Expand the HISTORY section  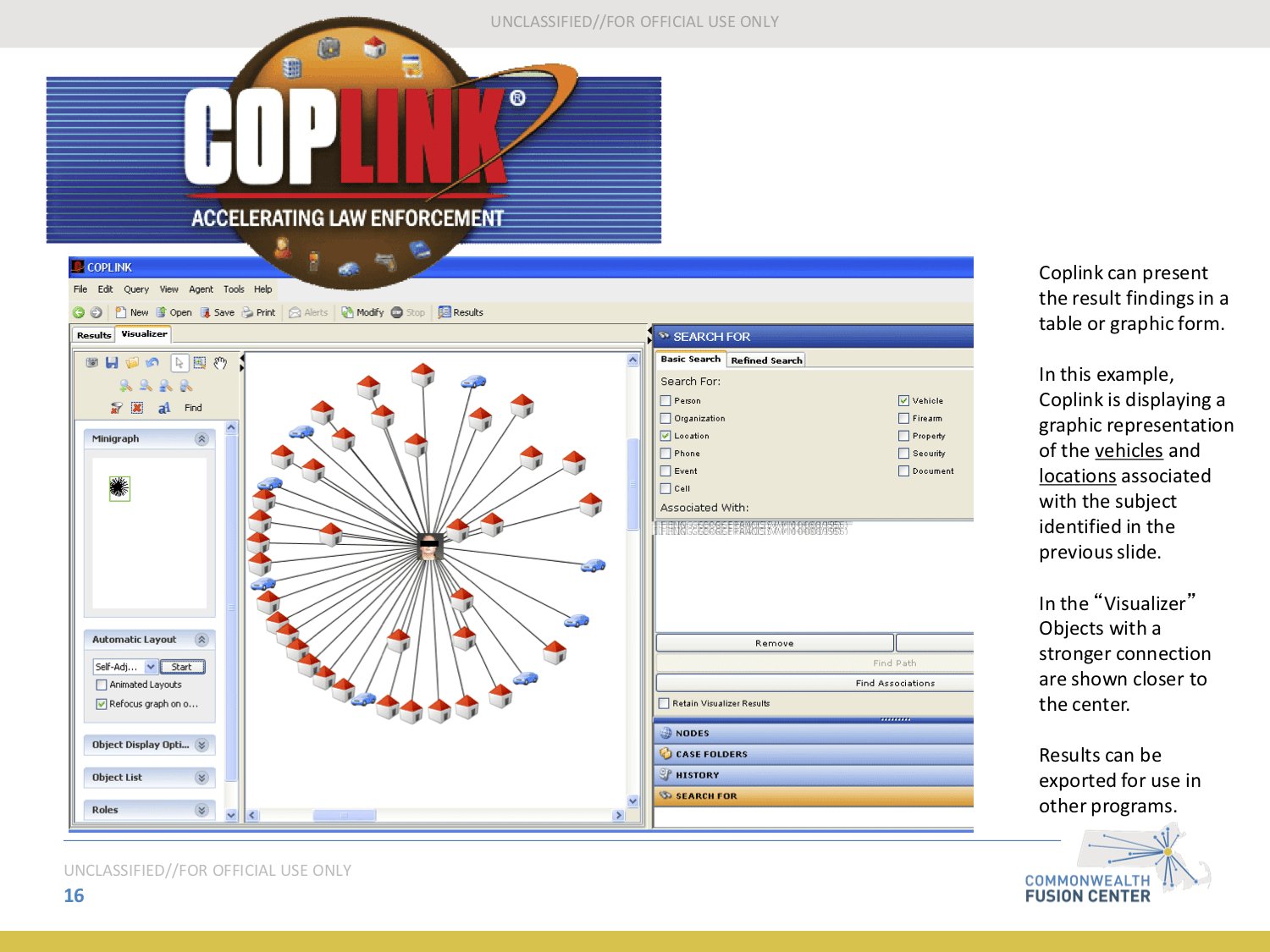pos(814,775)
